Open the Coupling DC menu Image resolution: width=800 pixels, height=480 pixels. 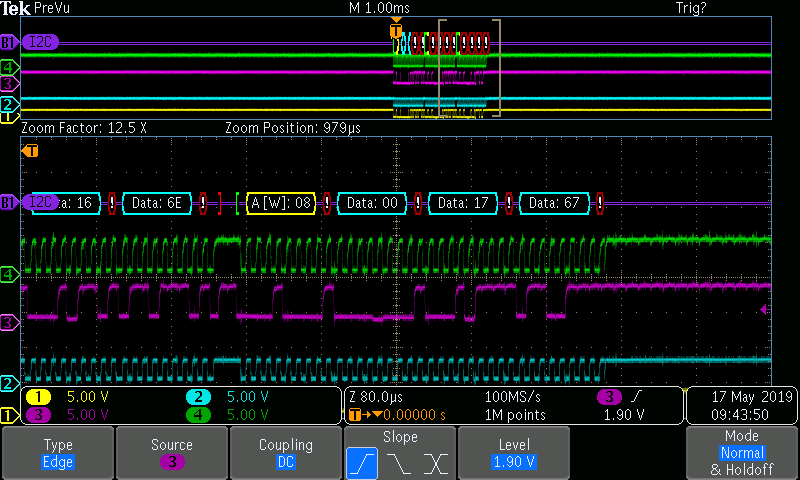(x=285, y=453)
